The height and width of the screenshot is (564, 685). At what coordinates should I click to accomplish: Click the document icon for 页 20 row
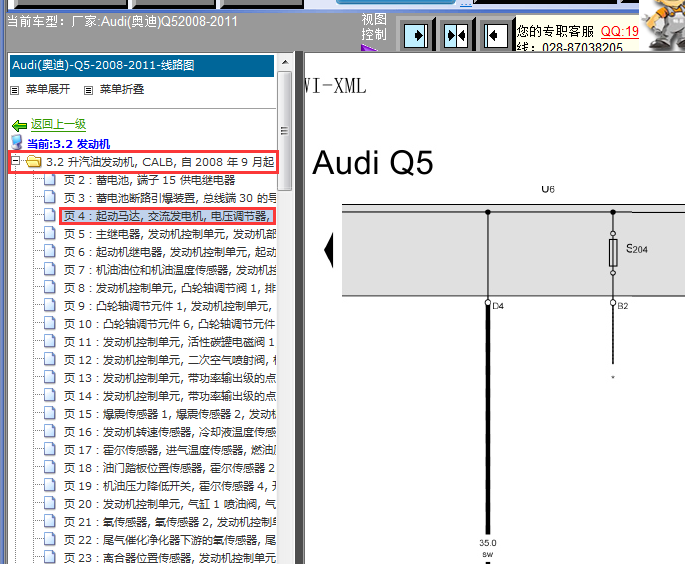50,503
